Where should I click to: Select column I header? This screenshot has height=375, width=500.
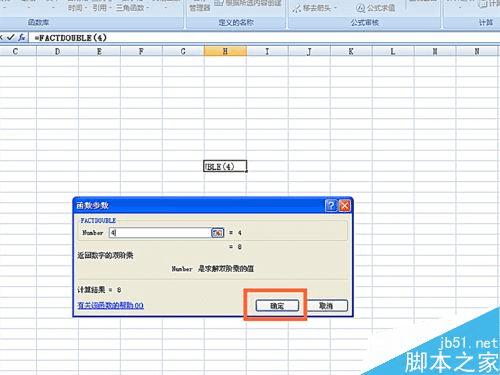point(267,51)
